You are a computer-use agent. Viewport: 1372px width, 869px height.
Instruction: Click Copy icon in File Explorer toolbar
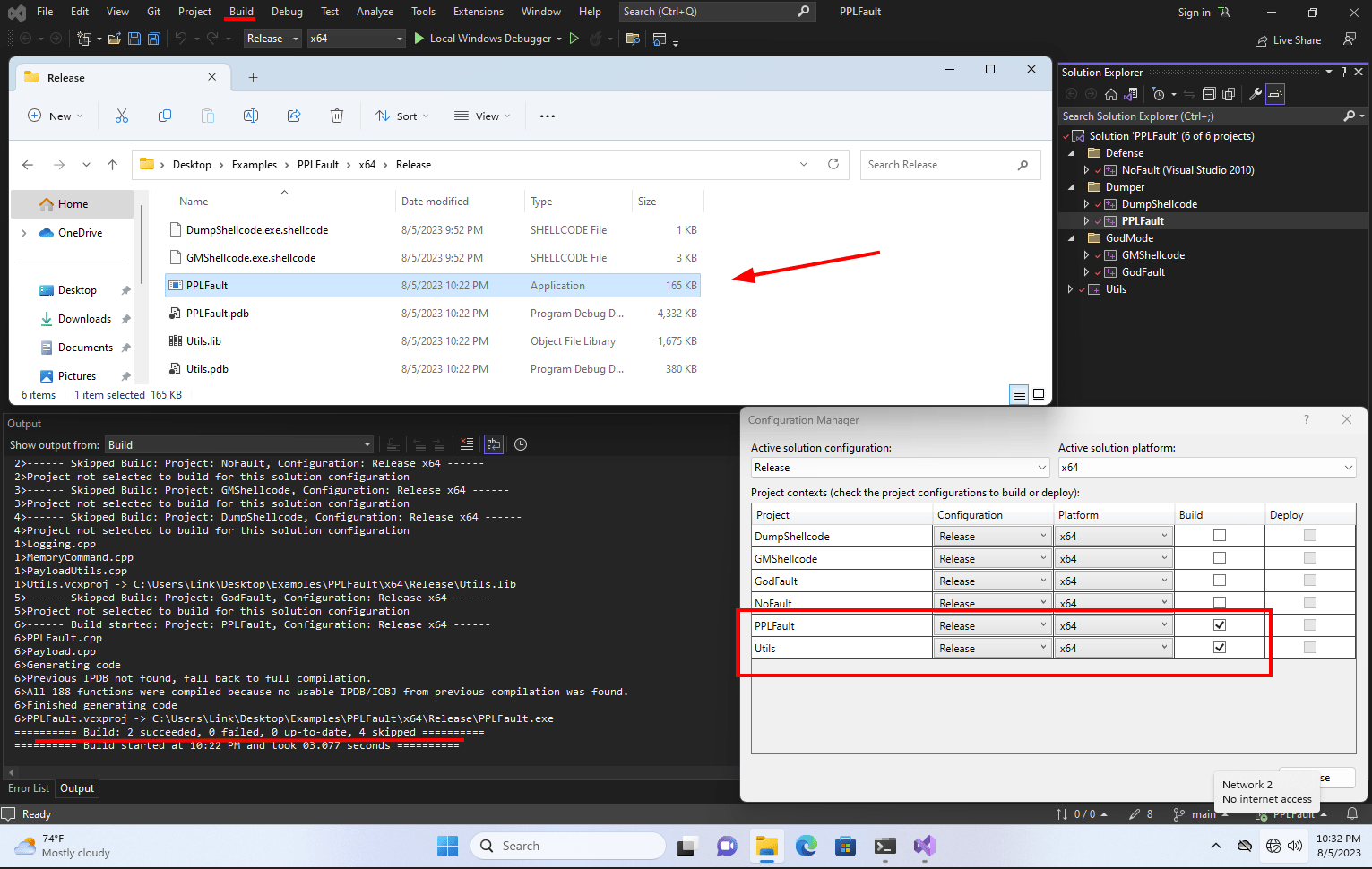point(165,116)
